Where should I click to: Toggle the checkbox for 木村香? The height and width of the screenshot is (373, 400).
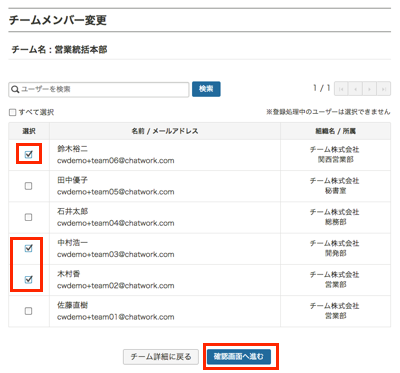(29, 279)
